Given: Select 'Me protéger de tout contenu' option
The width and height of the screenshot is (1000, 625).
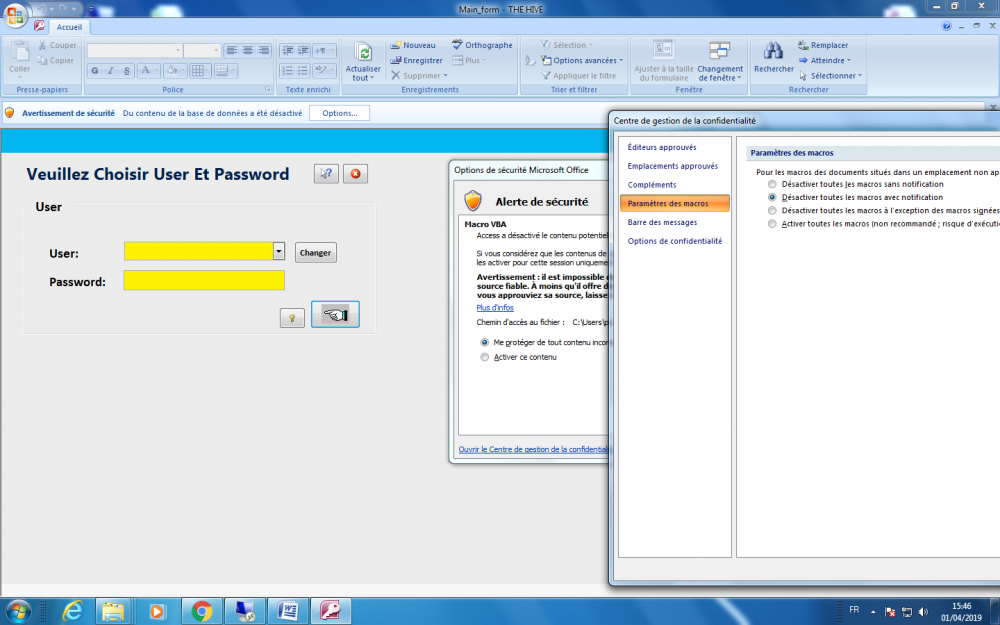Looking at the screenshot, I should [x=485, y=342].
